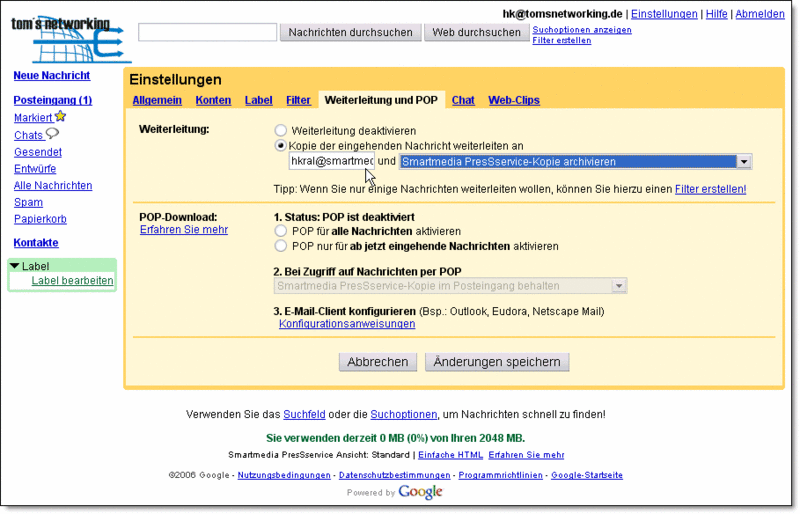Enable POP für alle Nachrichten
Image resolution: width=800 pixels, height=514 pixels.
point(281,231)
